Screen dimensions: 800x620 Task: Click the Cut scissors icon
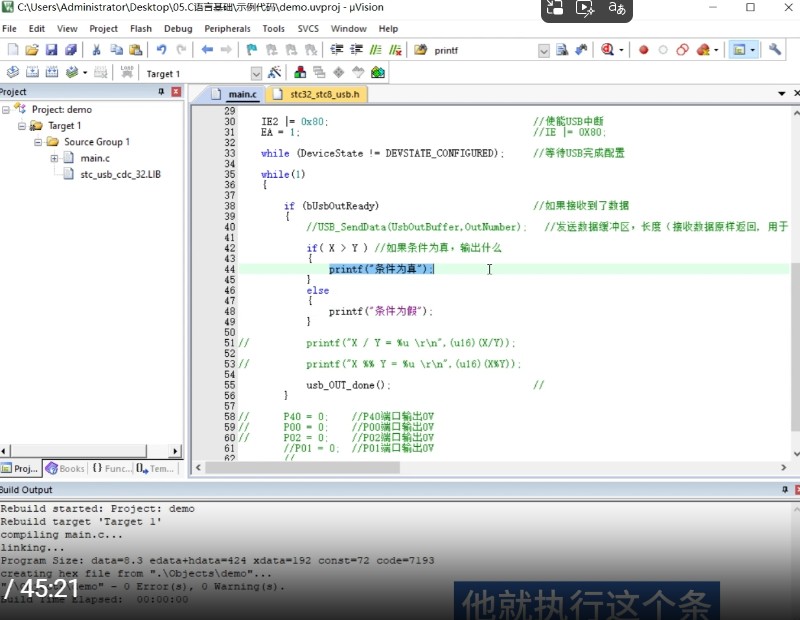[x=97, y=50]
